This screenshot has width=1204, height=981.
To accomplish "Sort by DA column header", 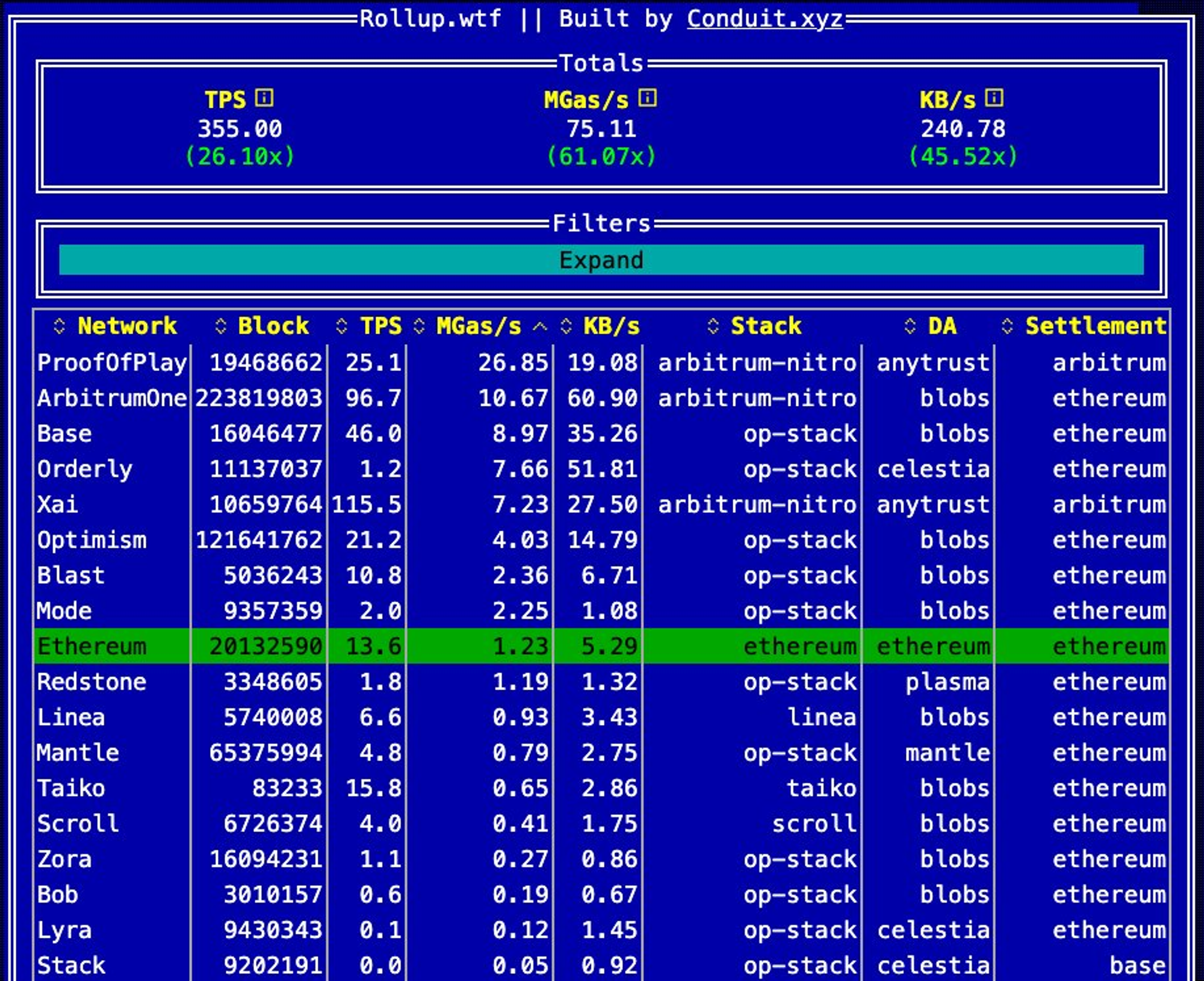I will point(942,326).
